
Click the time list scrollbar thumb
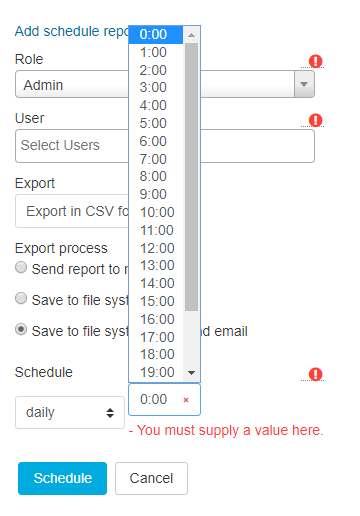[191, 177]
